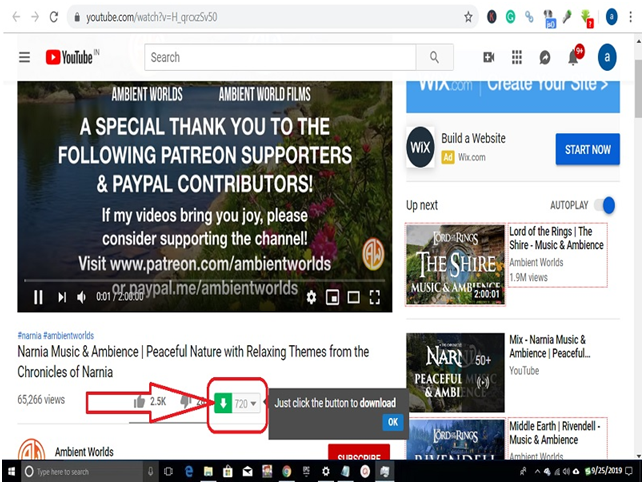
Task: Click the green download-arrow extension icon
Action: point(587,18)
